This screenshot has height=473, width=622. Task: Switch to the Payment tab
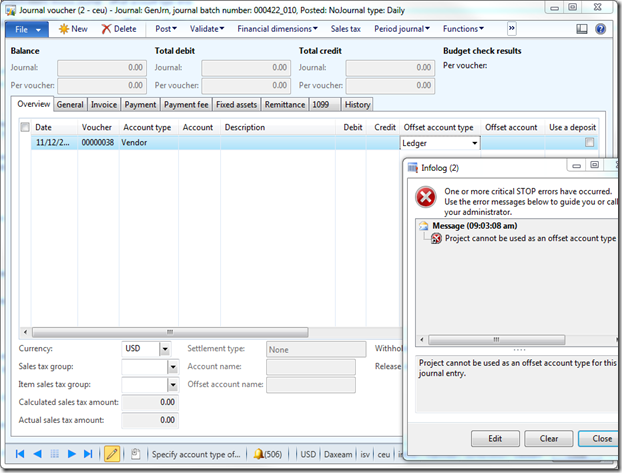point(140,105)
